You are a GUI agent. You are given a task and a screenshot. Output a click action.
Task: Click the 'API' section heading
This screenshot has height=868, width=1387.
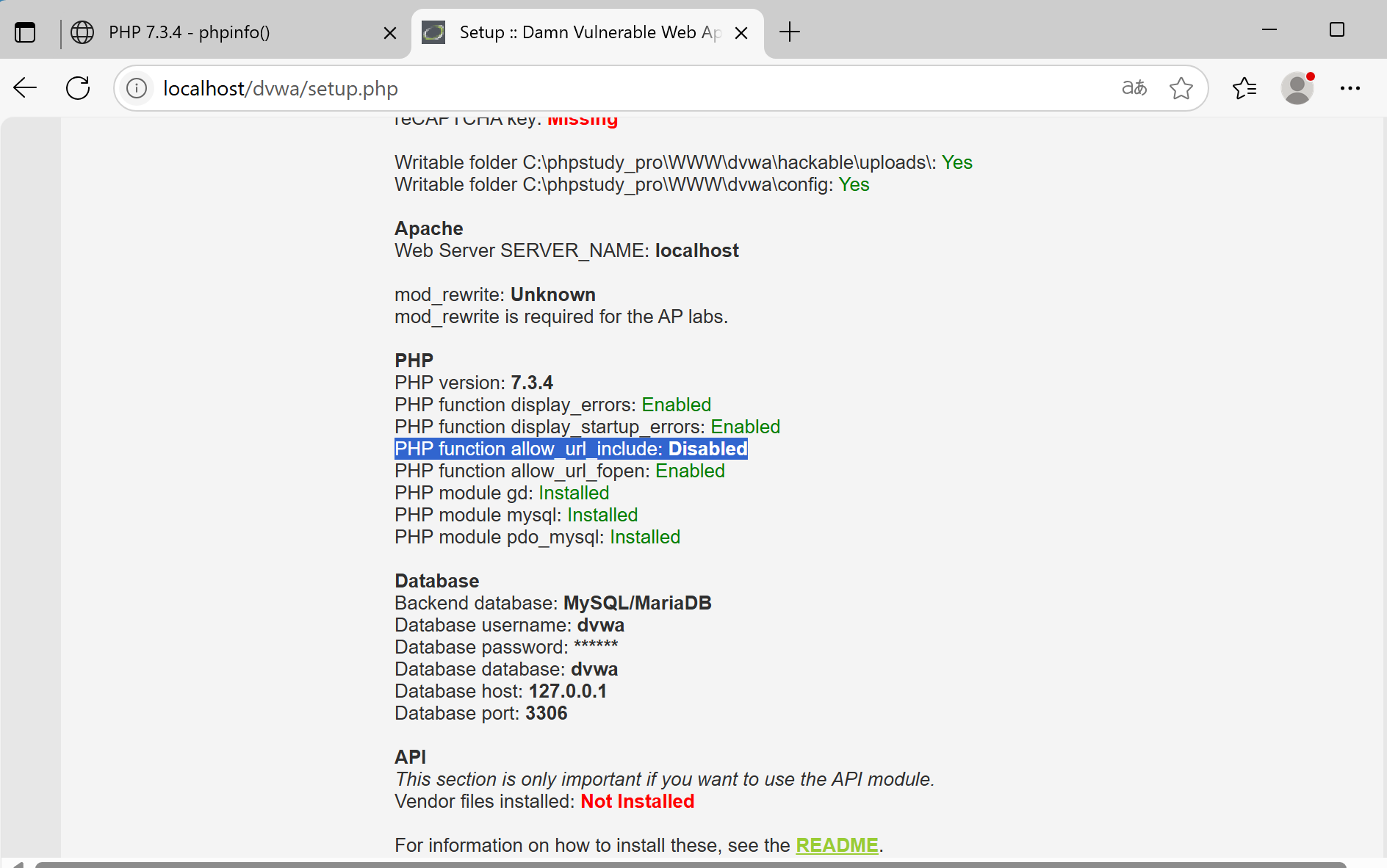point(410,757)
